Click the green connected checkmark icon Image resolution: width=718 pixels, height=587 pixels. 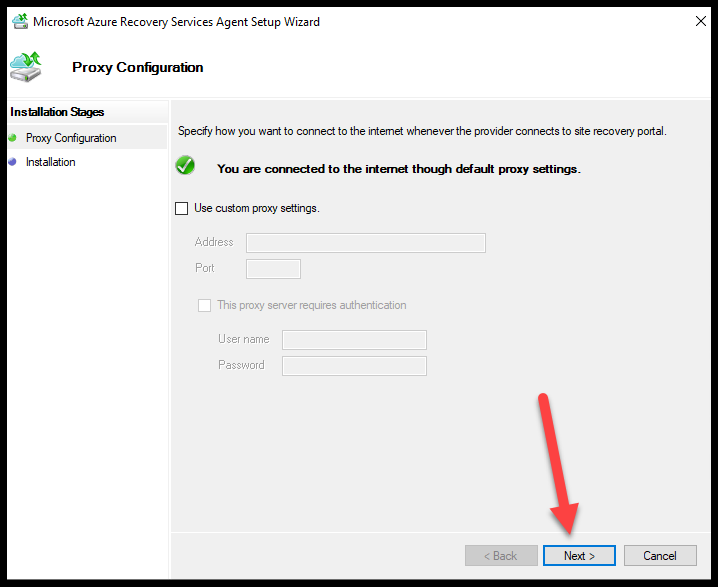(185, 165)
